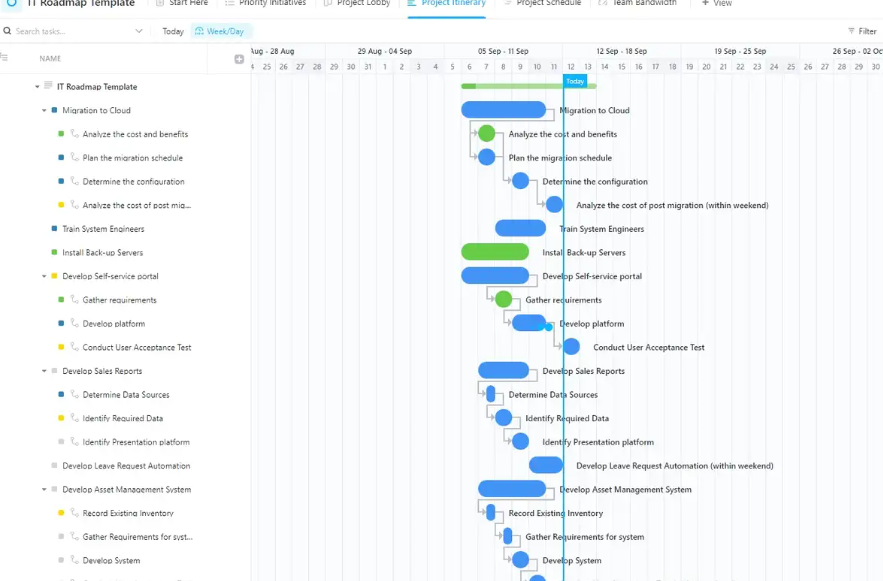883x581 pixels.
Task: Click yellow status square of Record Existing Inventory
Action: click(61, 513)
